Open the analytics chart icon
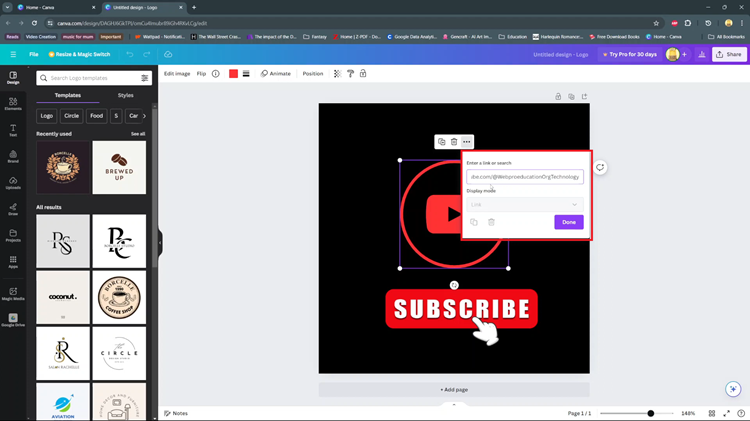Image resolution: width=750 pixels, height=421 pixels. click(x=702, y=55)
